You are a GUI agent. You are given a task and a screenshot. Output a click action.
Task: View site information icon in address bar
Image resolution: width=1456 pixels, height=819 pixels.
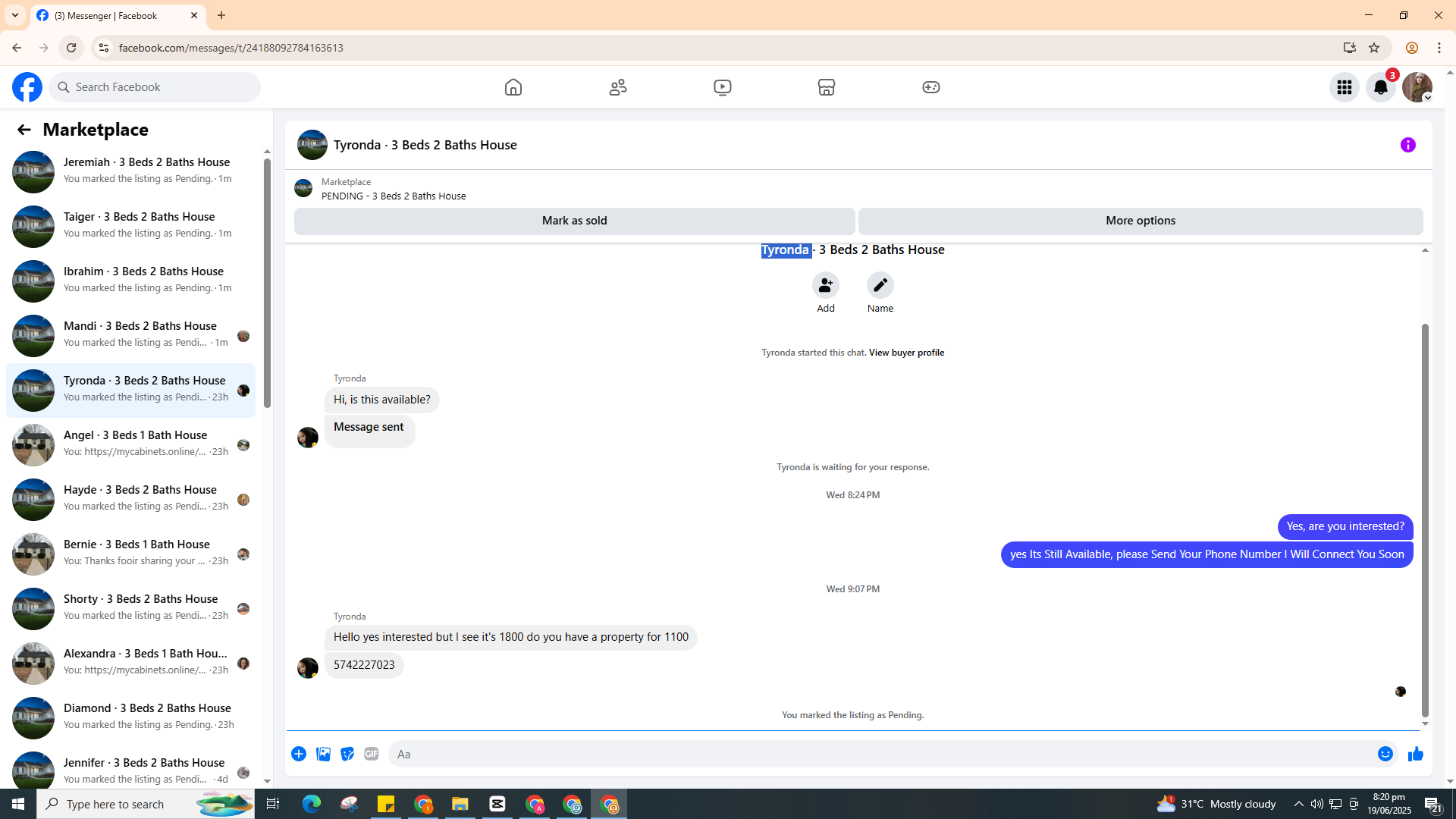coord(103,48)
